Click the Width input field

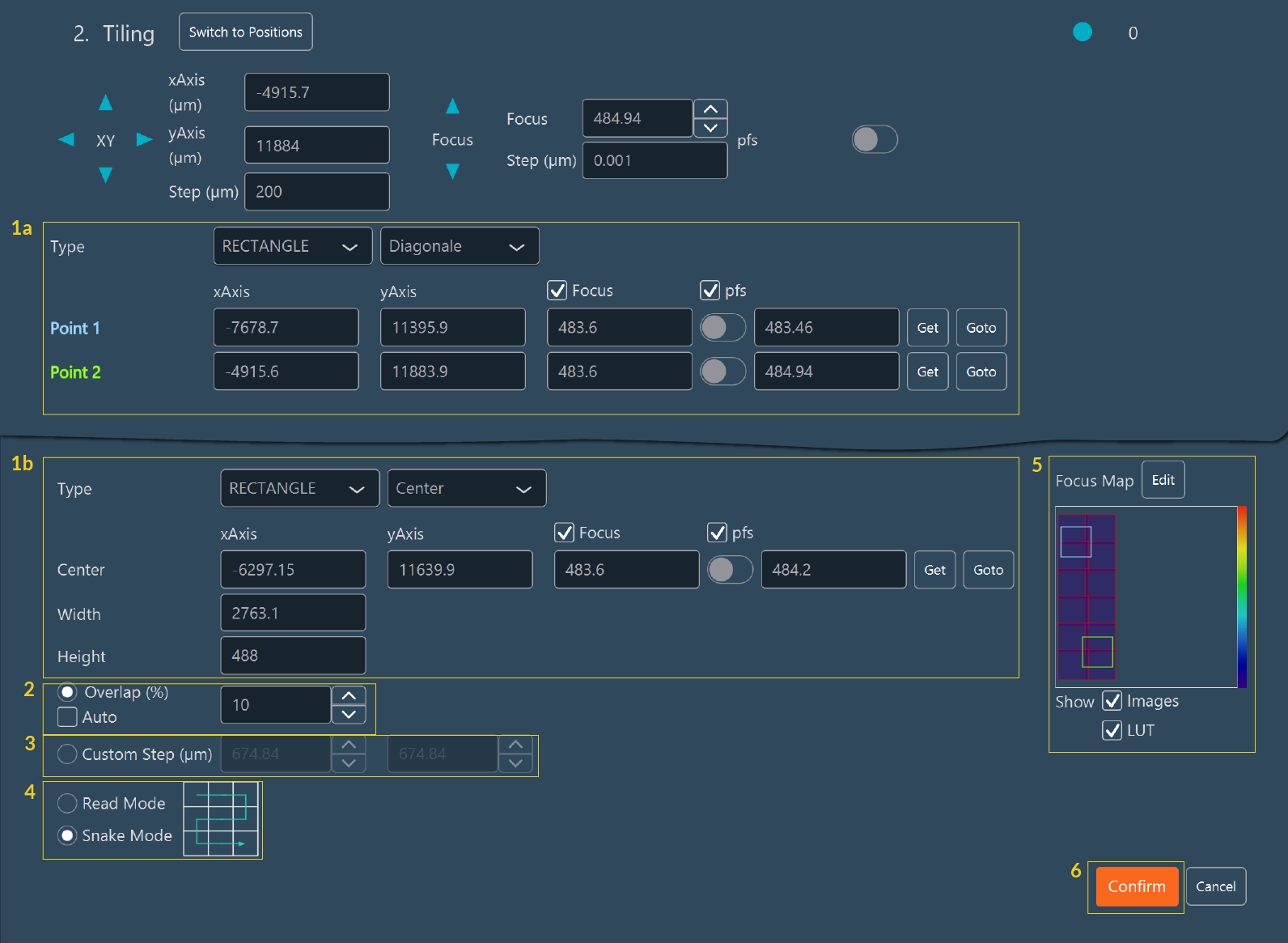[293, 614]
